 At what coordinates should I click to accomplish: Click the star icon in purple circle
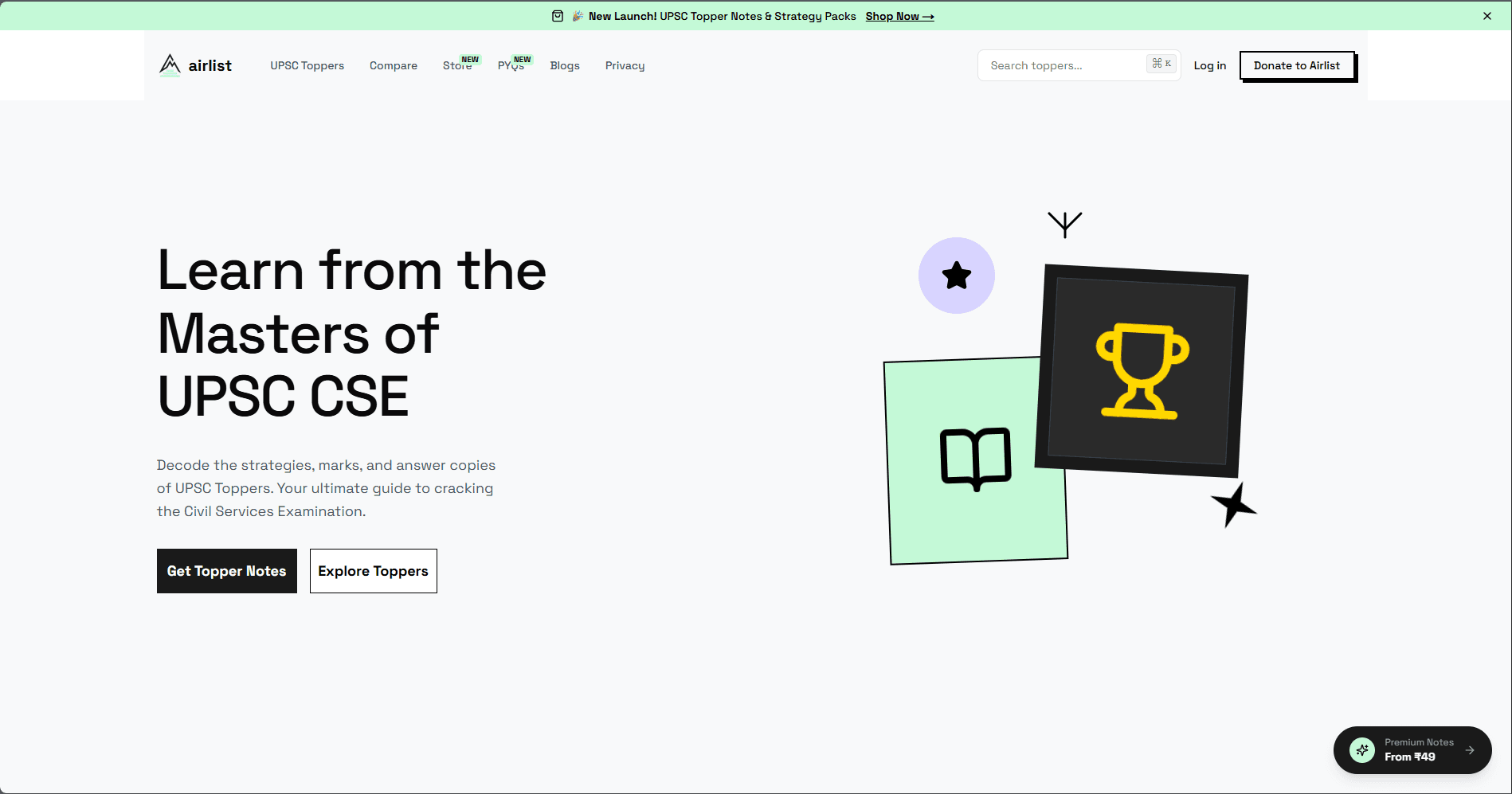point(956,276)
